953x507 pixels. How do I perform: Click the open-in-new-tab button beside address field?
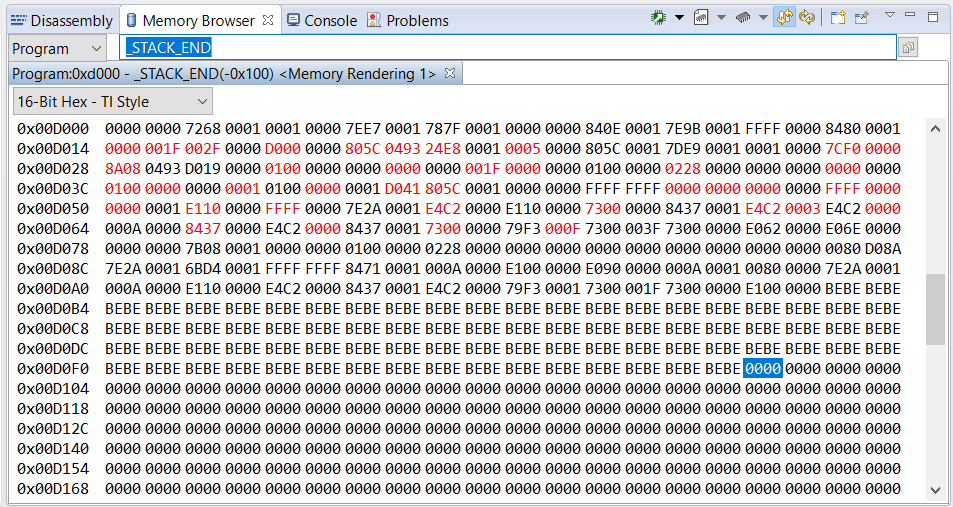click(x=909, y=48)
